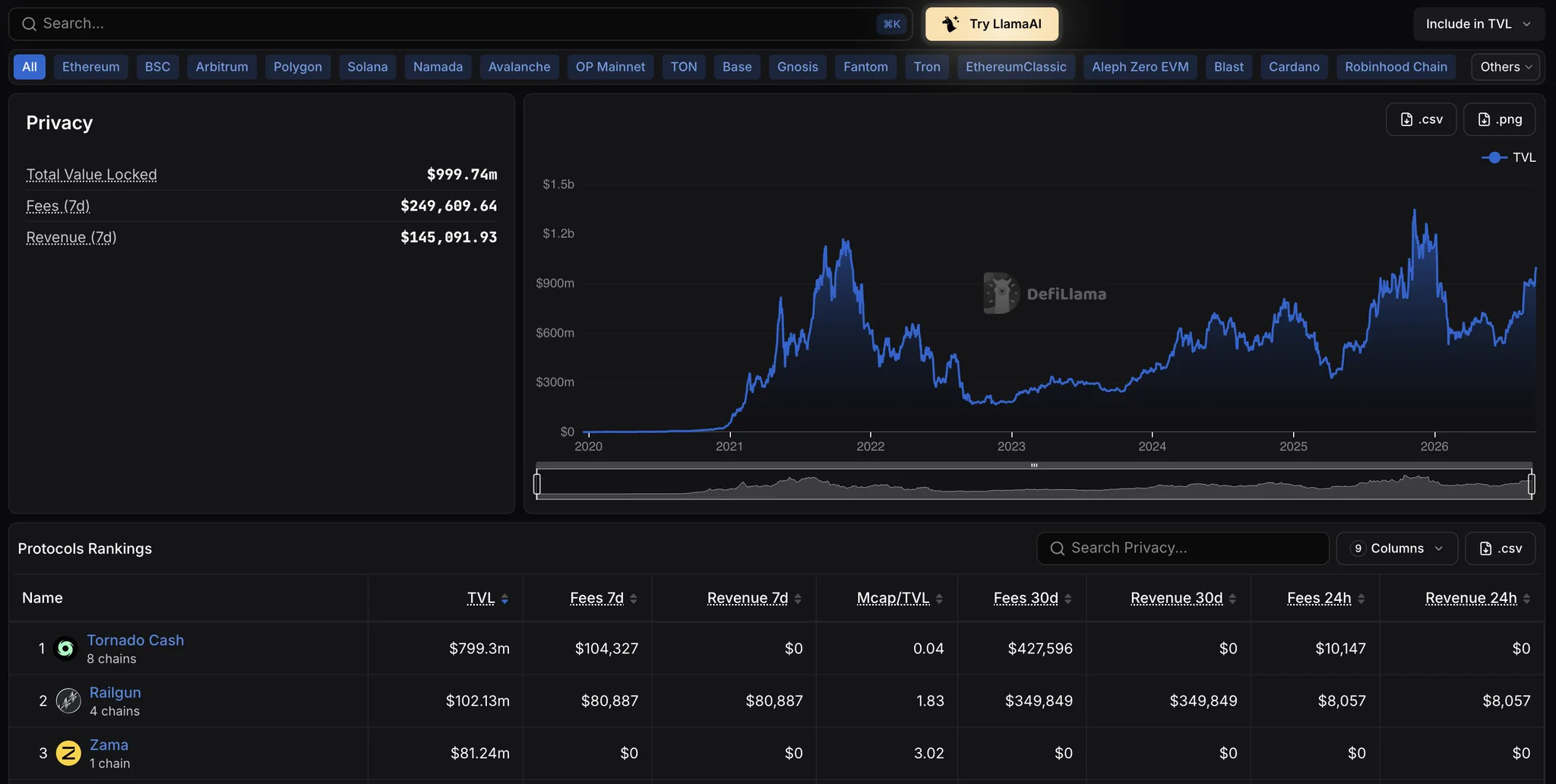The width and height of the screenshot is (1556, 784).
Task: Filter by Tron chain
Action: (927, 67)
